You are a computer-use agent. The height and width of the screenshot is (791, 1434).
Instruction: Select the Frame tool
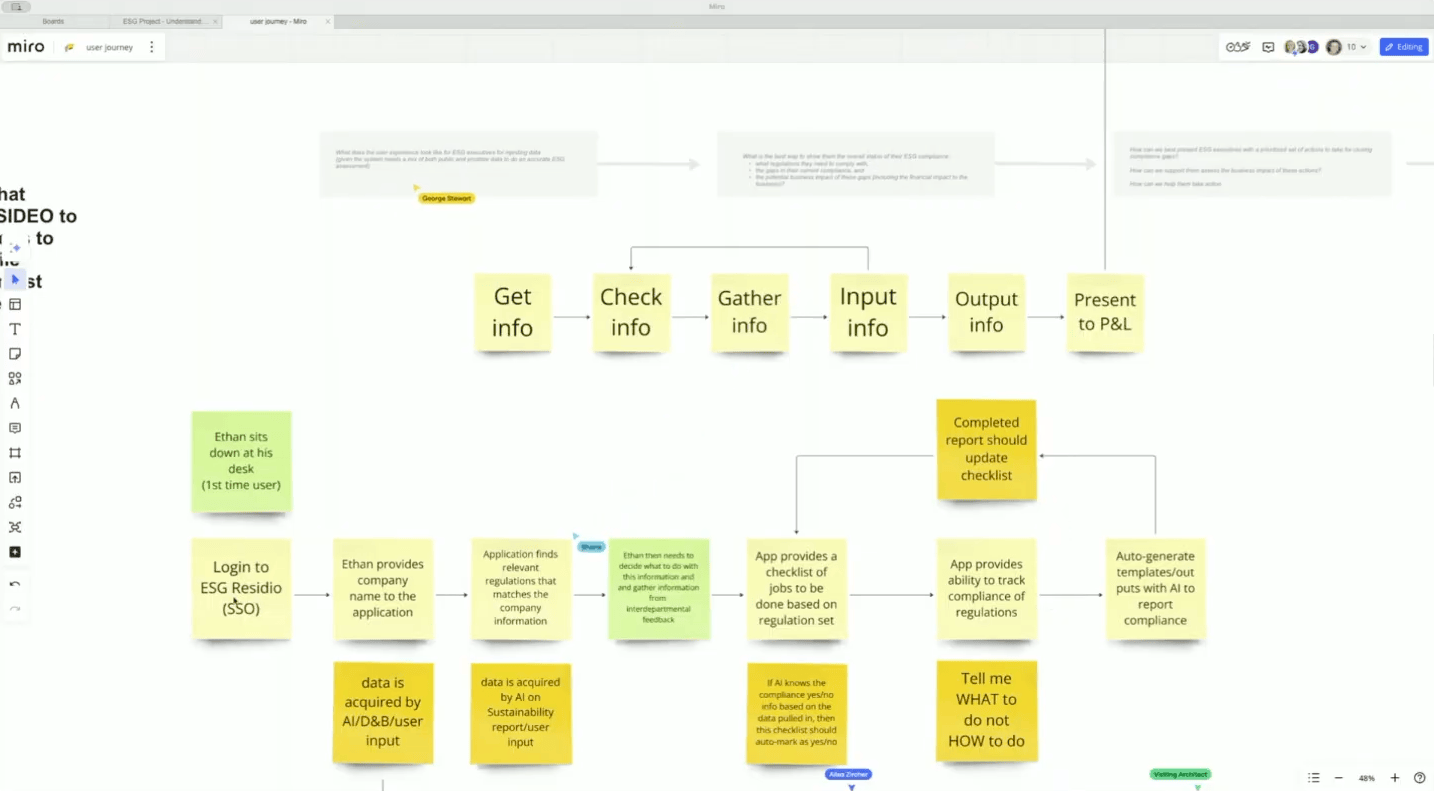coord(15,453)
